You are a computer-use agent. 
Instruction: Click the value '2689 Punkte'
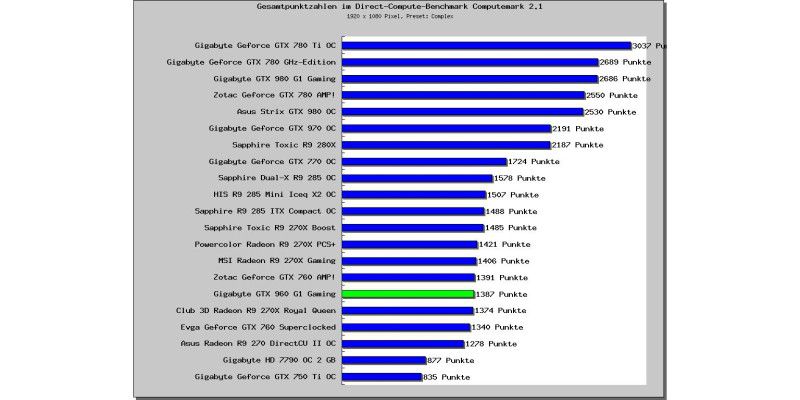(625, 62)
